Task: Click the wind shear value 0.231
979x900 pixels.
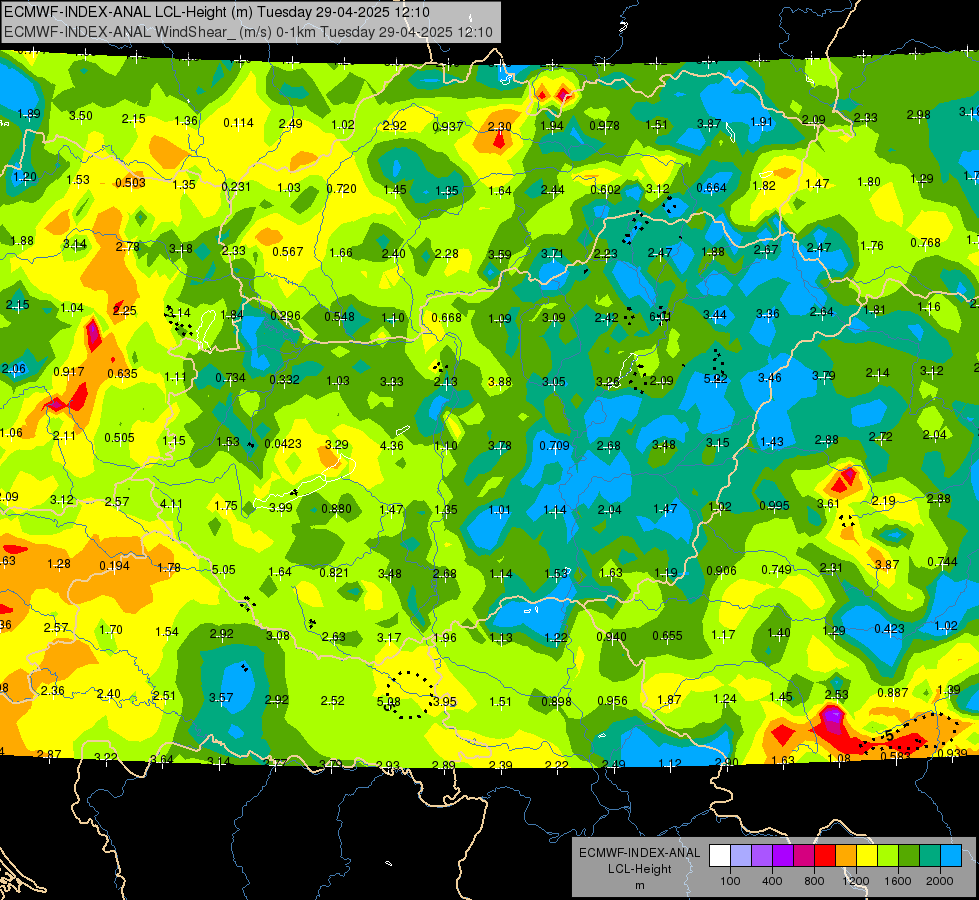Action: [x=236, y=186]
